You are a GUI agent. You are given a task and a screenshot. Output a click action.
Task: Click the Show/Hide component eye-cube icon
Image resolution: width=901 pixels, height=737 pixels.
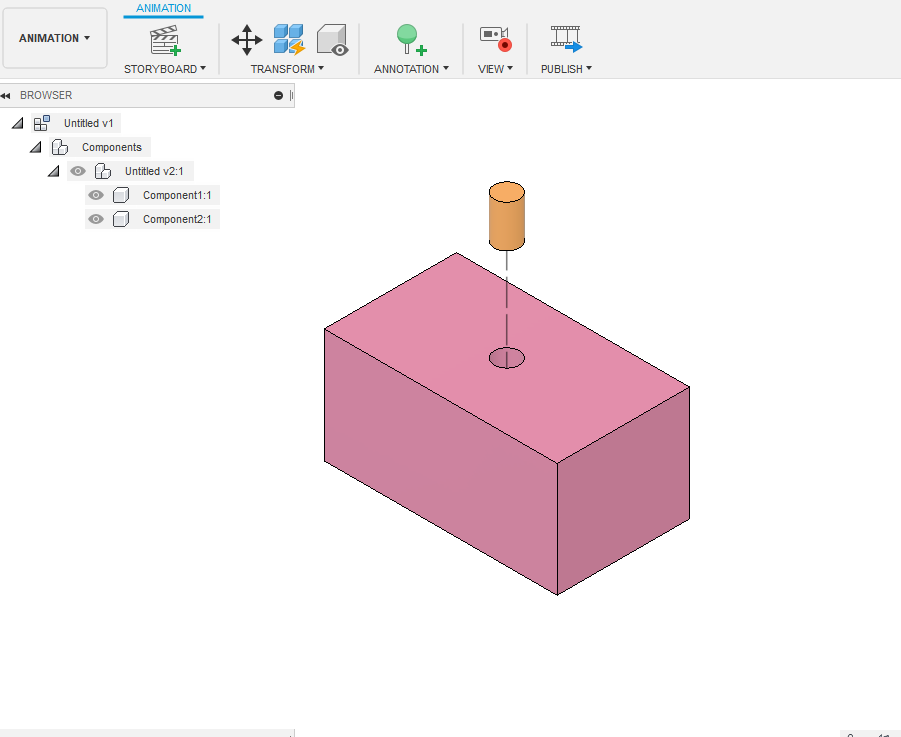pos(332,40)
